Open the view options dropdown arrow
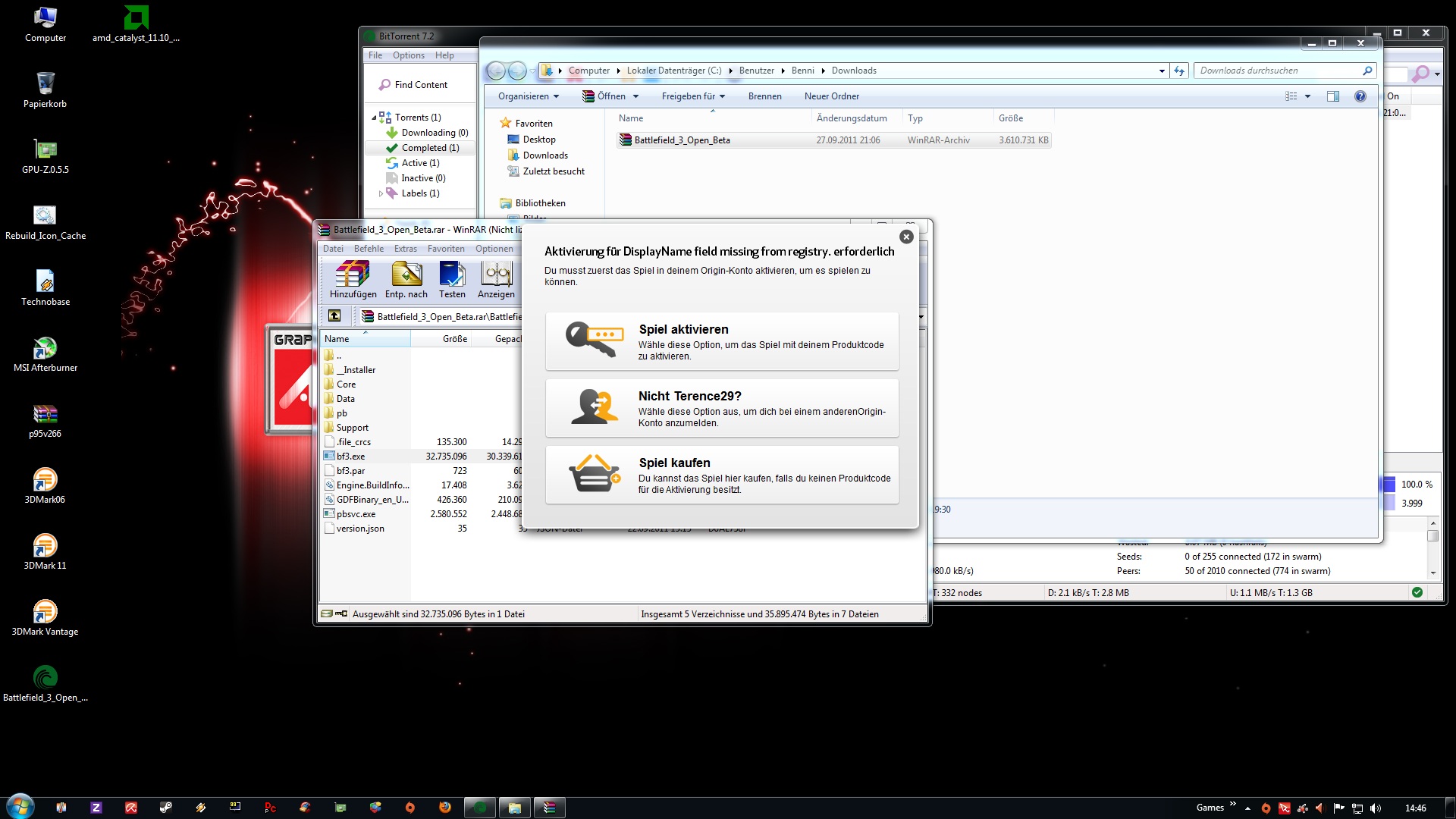Image resolution: width=1456 pixels, height=819 pixels. coord(1307,96)
